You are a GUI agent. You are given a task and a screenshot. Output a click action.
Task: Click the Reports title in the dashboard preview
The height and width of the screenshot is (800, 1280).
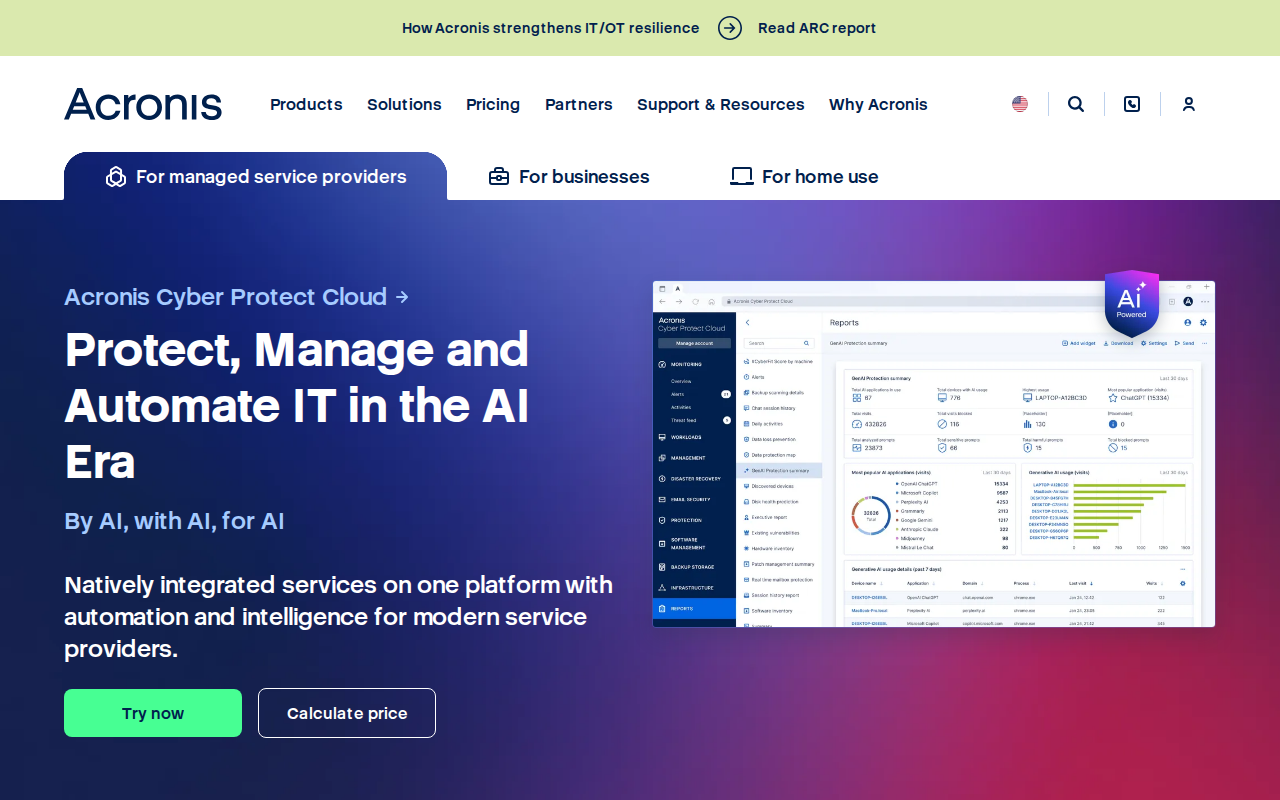click(x=844, y=322)
